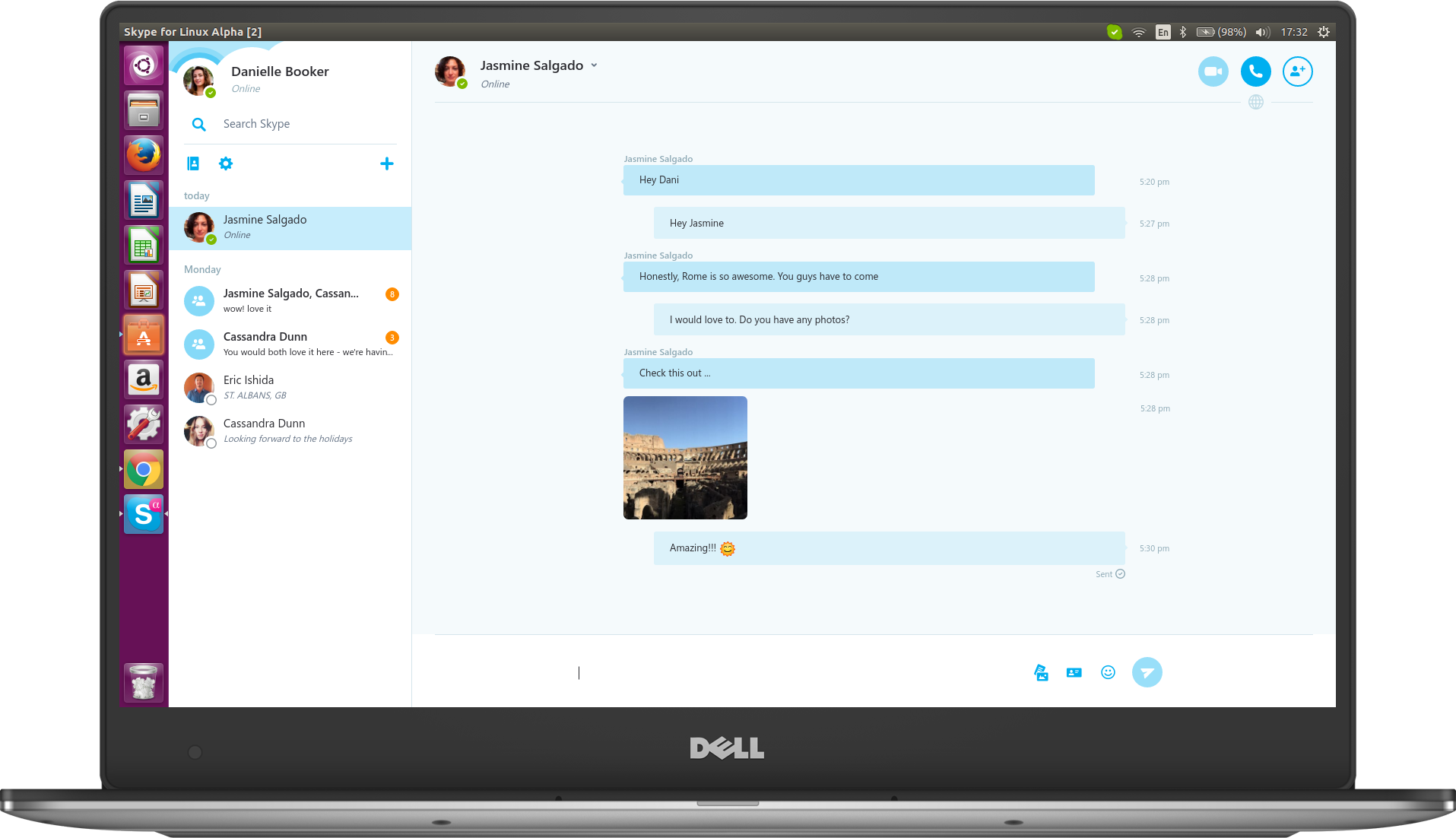Click the Sent status indicator
The image size is (1456, 838).
click(1110, 574)
